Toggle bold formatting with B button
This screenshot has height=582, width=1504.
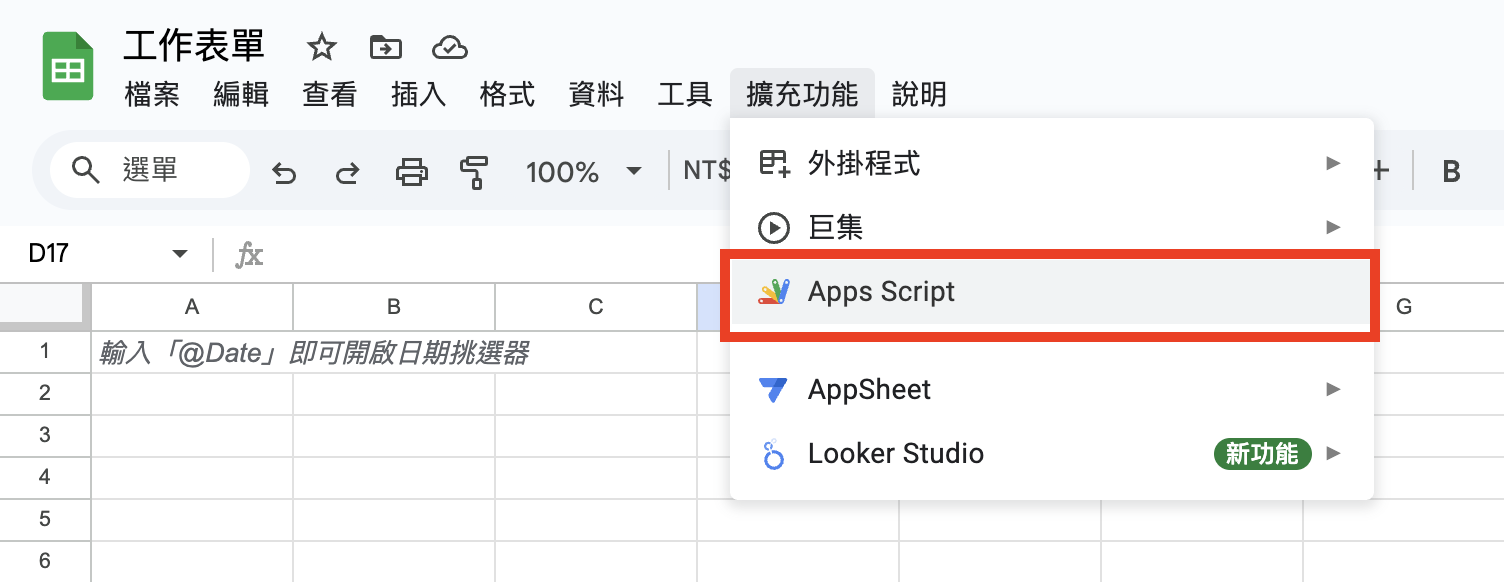[x=1451, y=172]
